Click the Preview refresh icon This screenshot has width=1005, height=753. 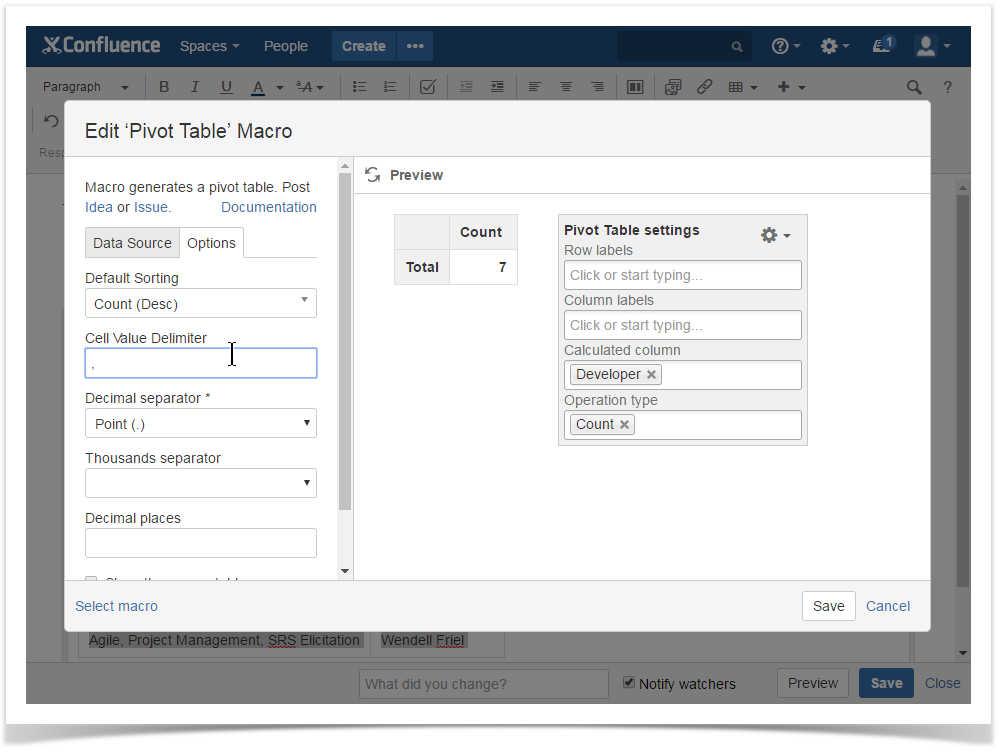pyautogui.click(x=373, y=175)
